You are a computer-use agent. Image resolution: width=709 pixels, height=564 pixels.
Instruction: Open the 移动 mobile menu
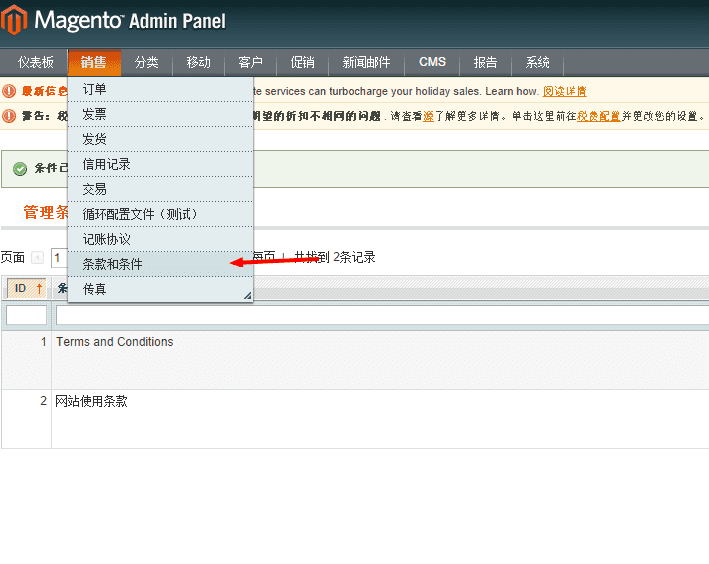(x=199, y=62)
